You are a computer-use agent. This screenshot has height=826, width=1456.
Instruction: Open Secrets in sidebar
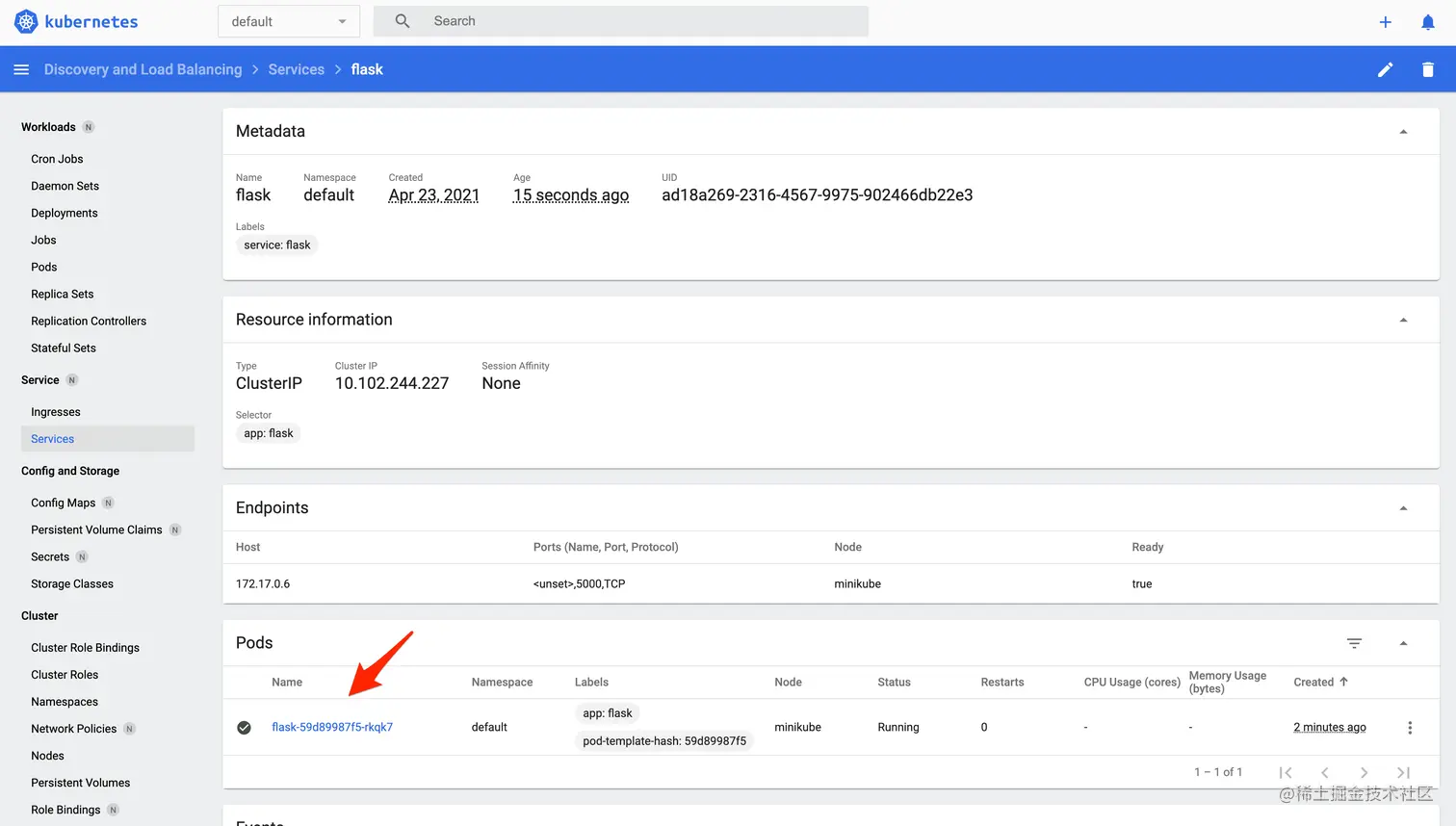click(50, 556)
